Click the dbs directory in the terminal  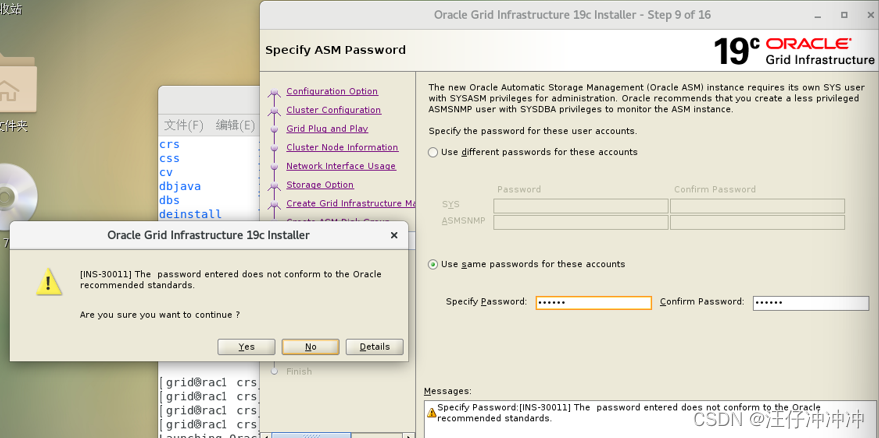click(169, 200)
